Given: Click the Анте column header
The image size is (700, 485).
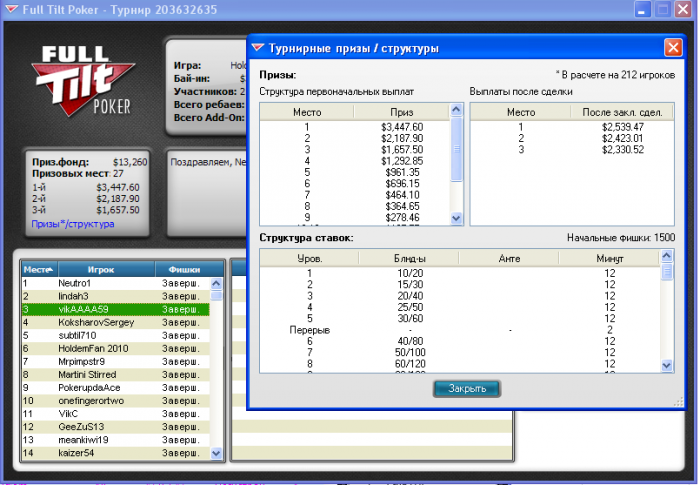Looking at the screenshot, I should 509,259.
